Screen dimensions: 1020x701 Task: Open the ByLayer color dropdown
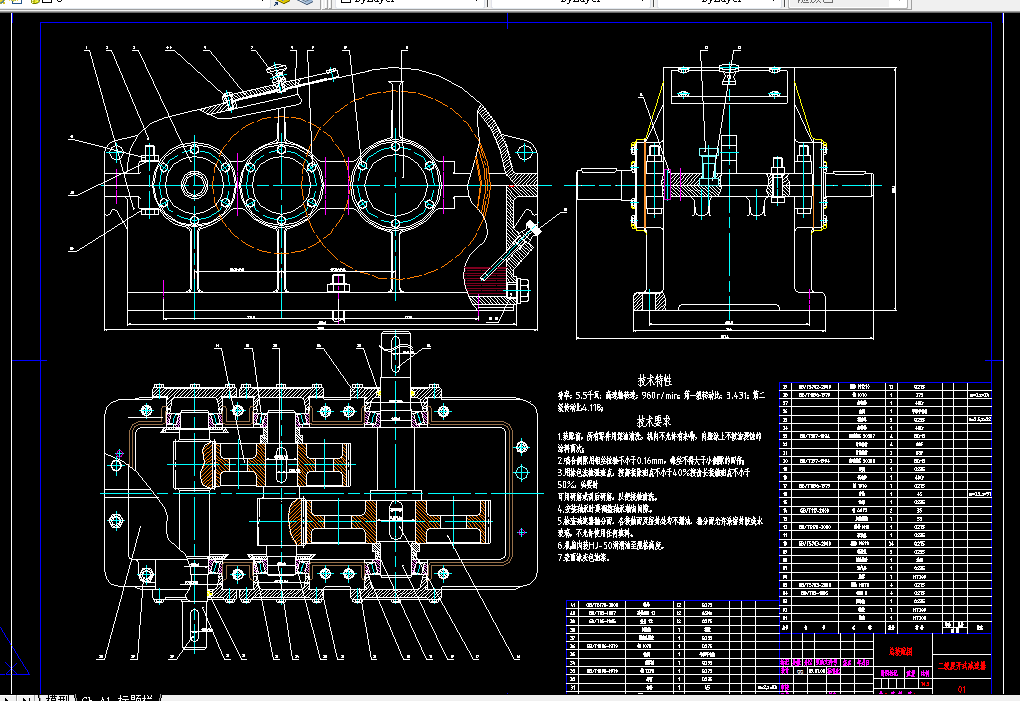(x=478, y=3)
